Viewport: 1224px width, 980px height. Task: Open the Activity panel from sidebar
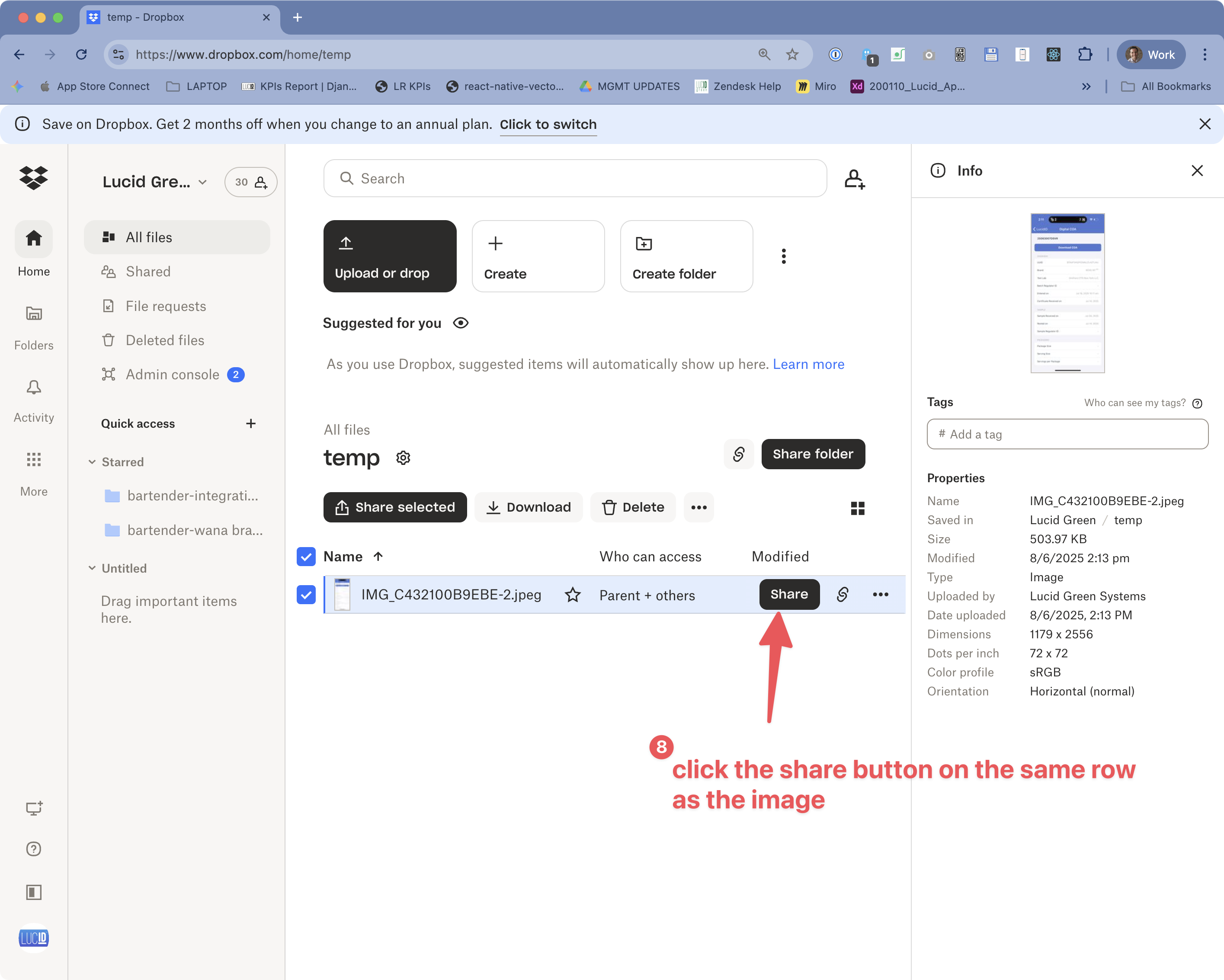(x=33, y=397)
